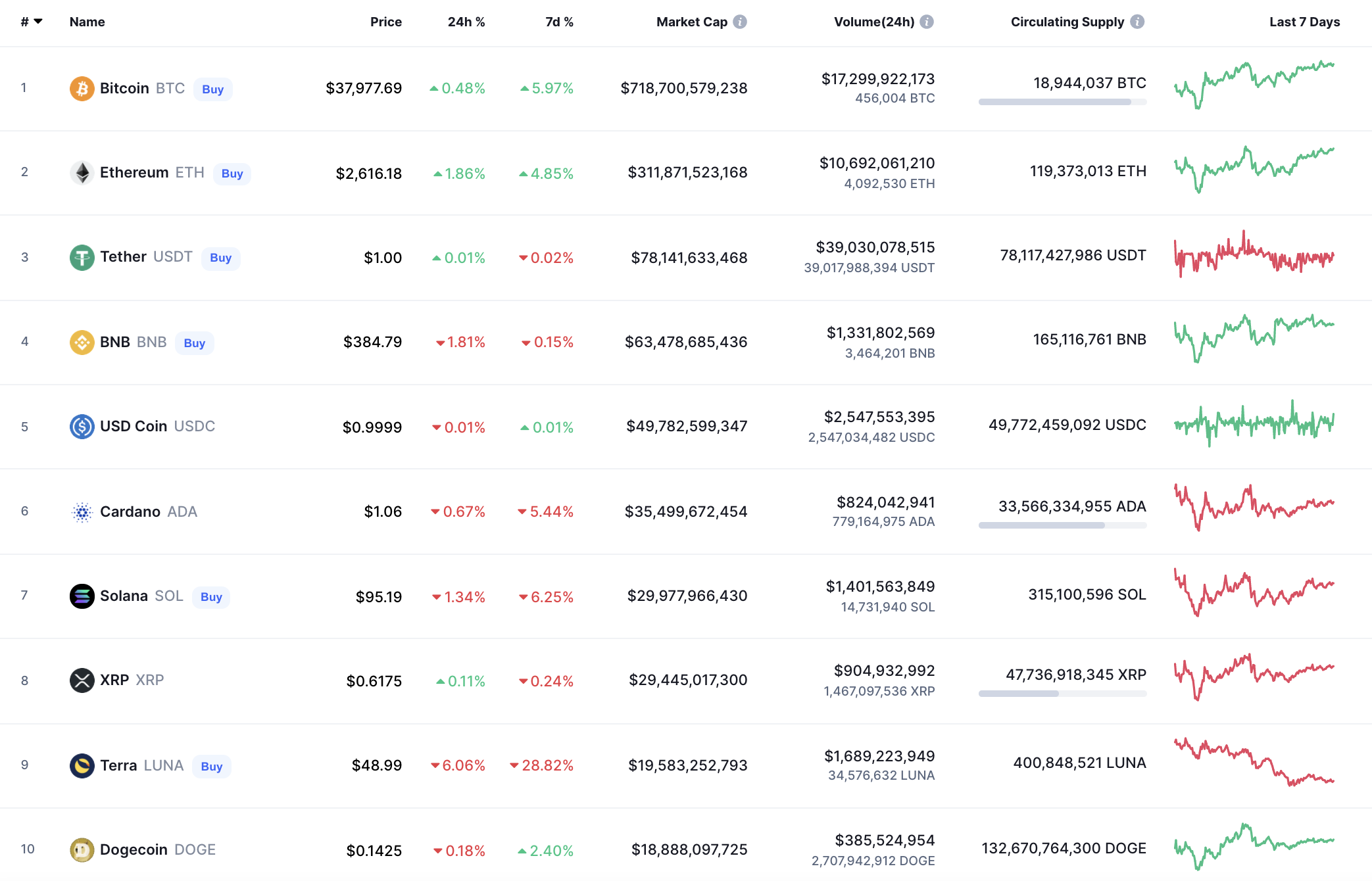Click XRP price $0.6175
Image resolution: width=1372 pixels, height=881 pixels.
click(374, 681)
